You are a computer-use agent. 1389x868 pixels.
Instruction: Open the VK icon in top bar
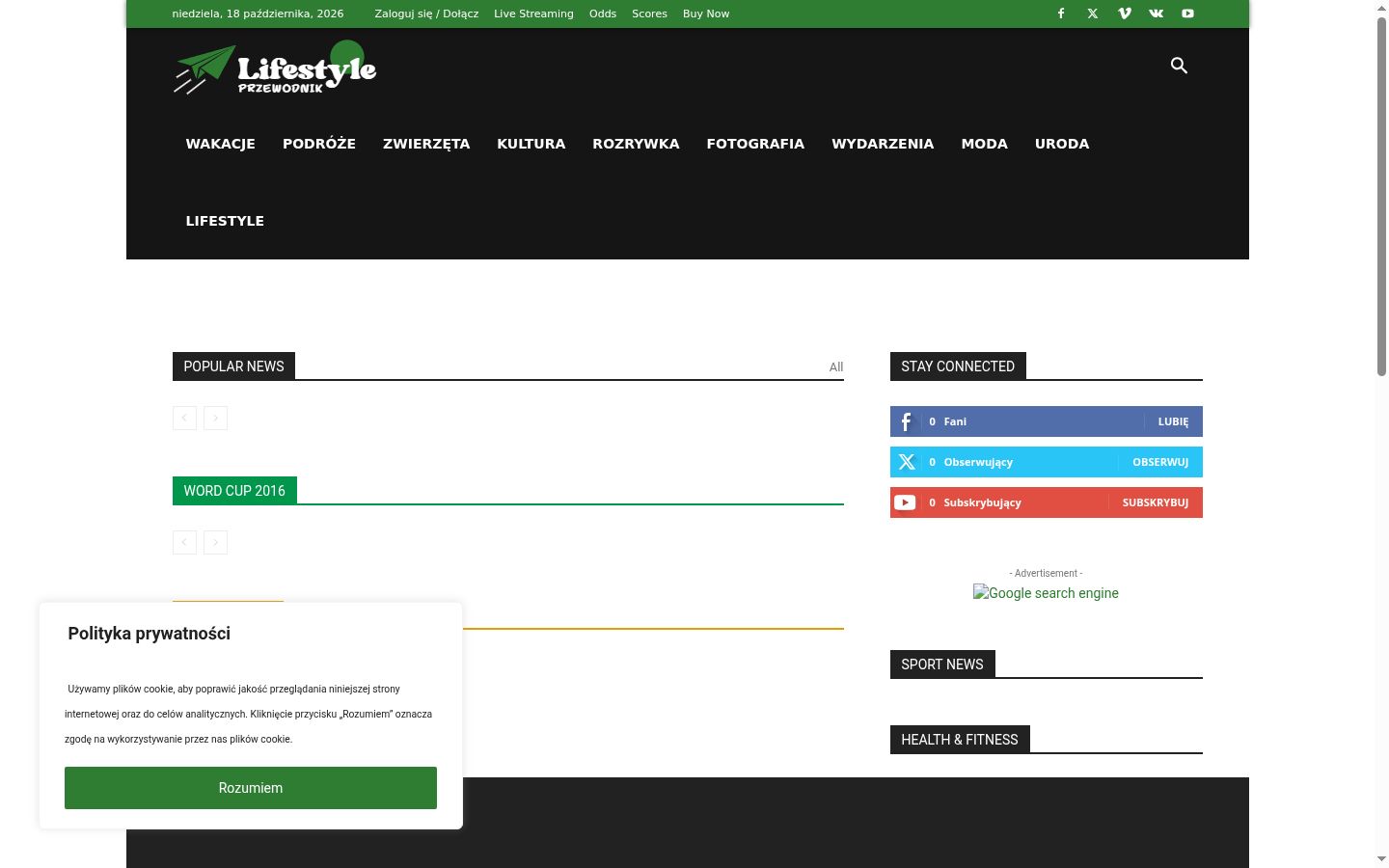(x=1157, y=14)
